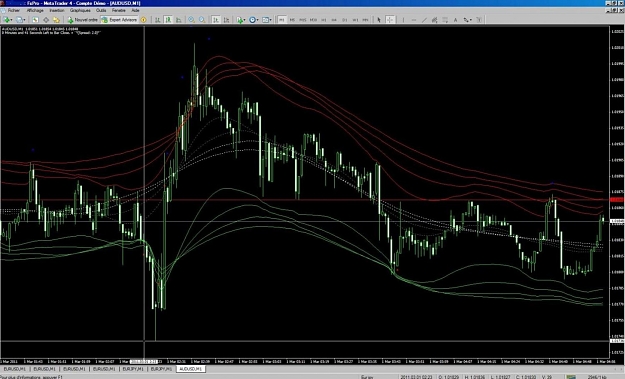
Task: Select the W1 timeframe button
Action: 355,20
